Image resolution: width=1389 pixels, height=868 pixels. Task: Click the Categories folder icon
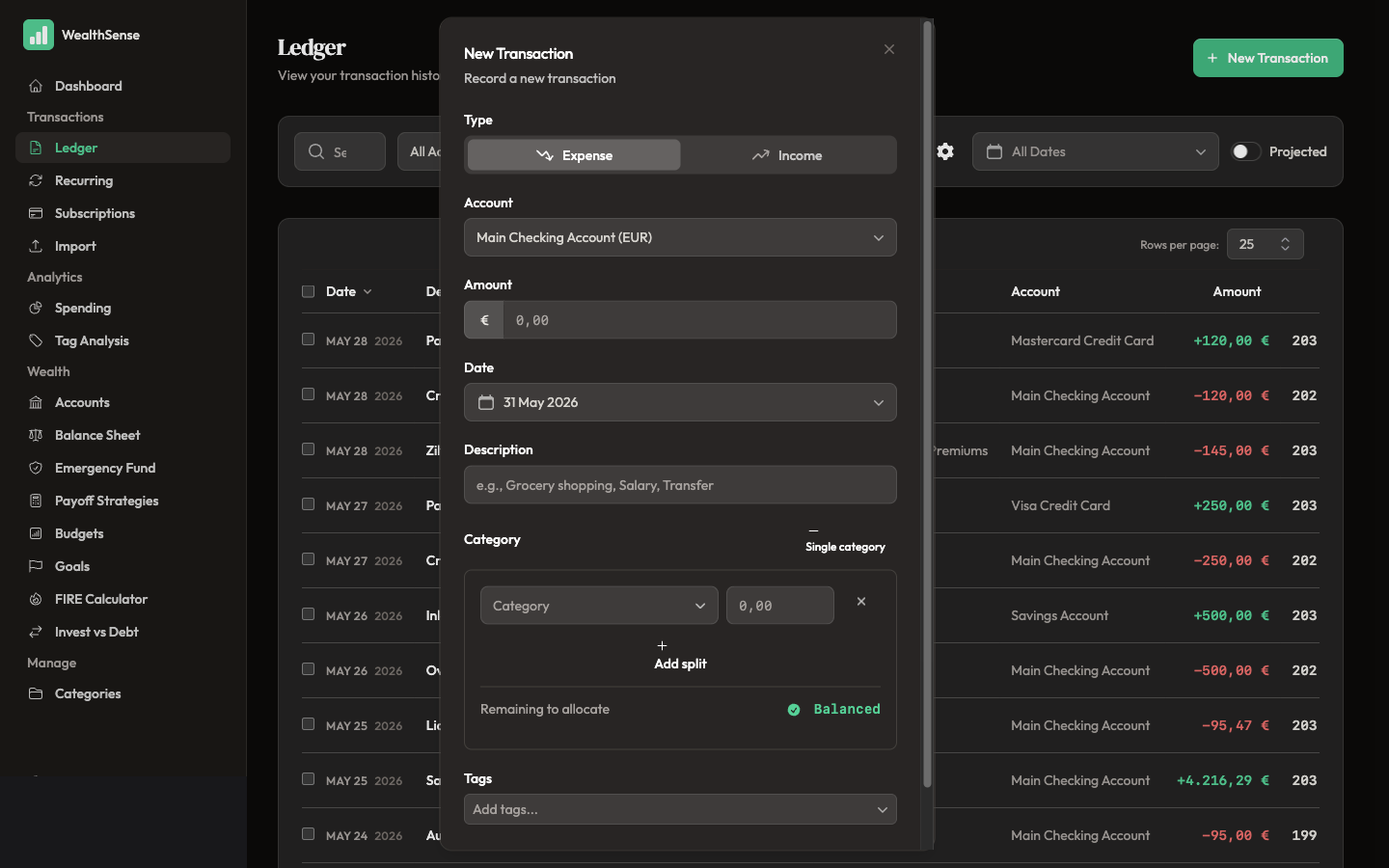pyautogui.click(x=36, y=693)
